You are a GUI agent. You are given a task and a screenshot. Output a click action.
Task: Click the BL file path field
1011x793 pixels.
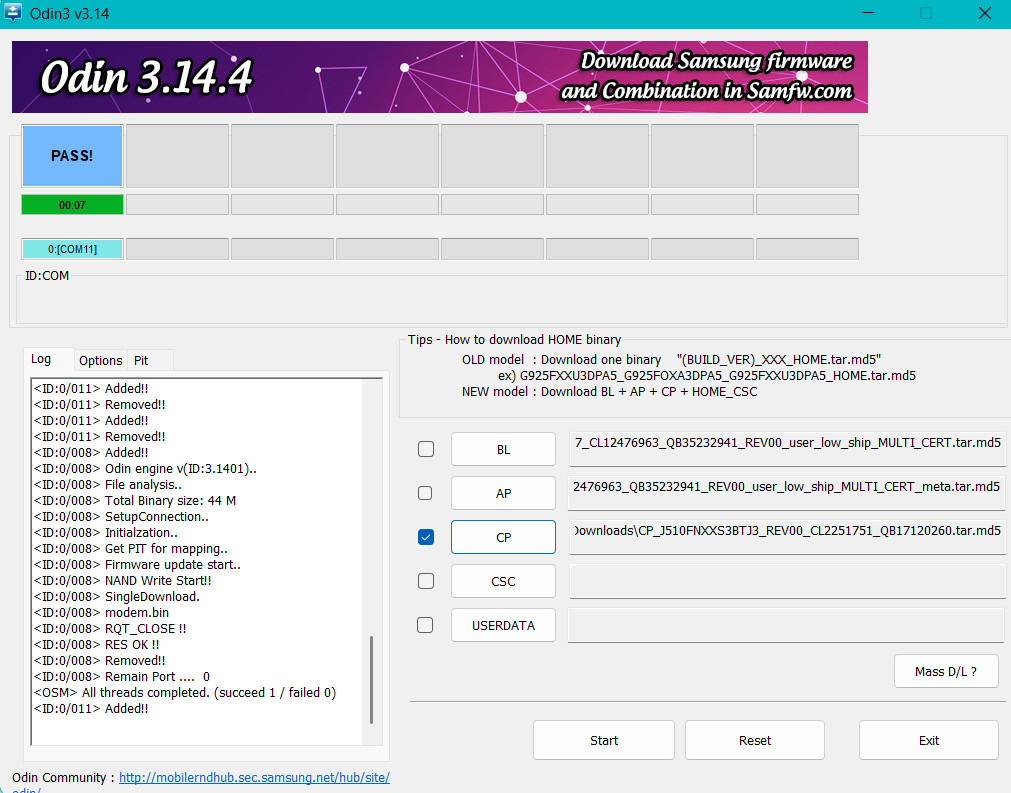787,448
